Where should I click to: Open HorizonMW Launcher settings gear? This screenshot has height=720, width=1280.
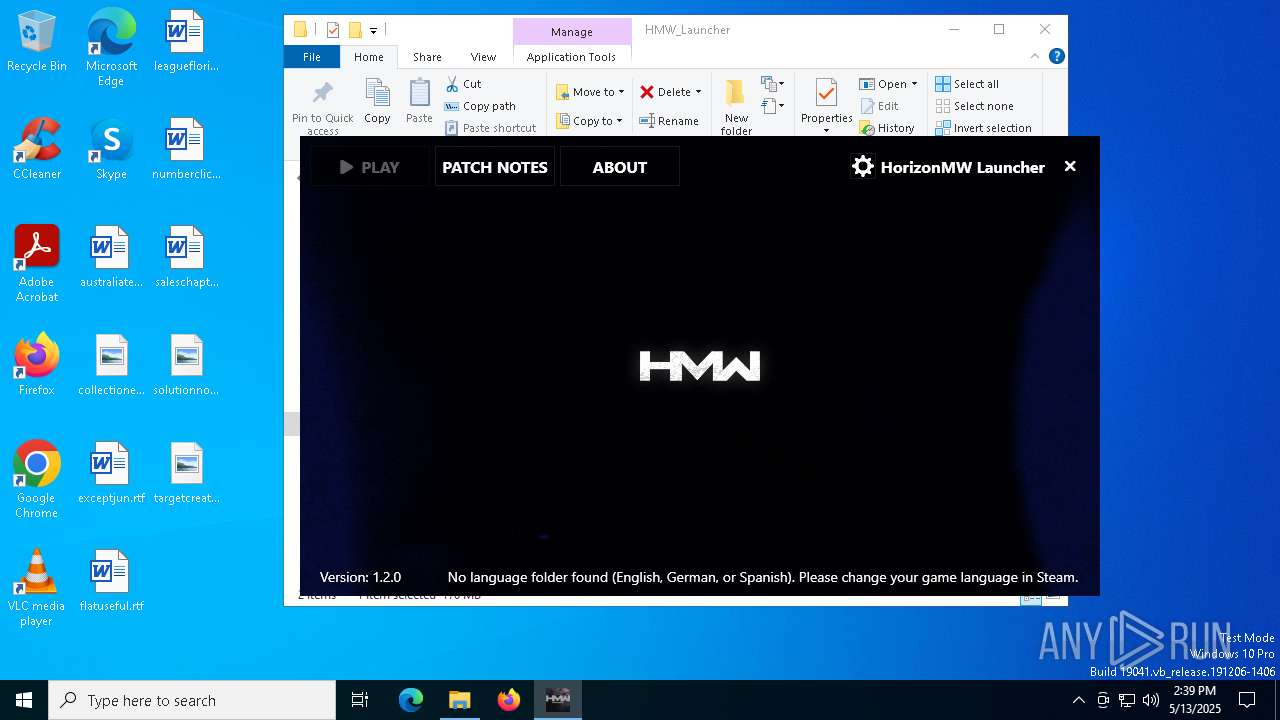point(863,167)
